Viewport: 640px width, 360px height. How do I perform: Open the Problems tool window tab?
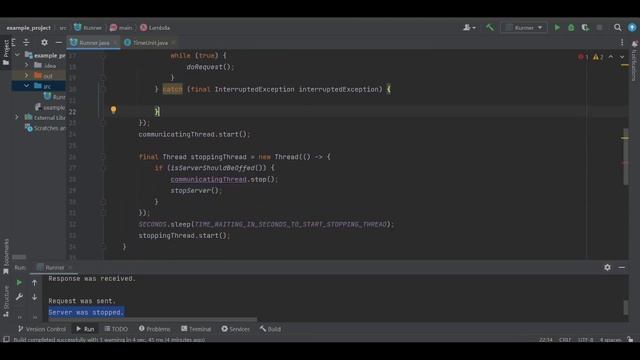tap(154, 329)
